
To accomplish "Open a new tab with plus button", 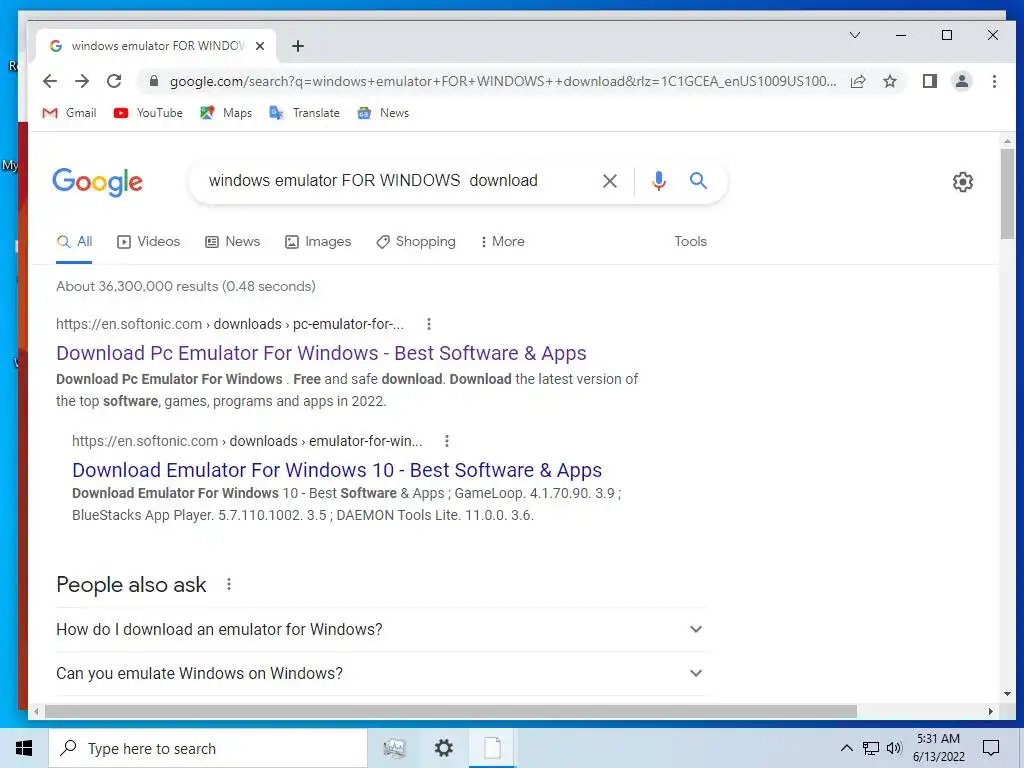I will pos(298,46).
